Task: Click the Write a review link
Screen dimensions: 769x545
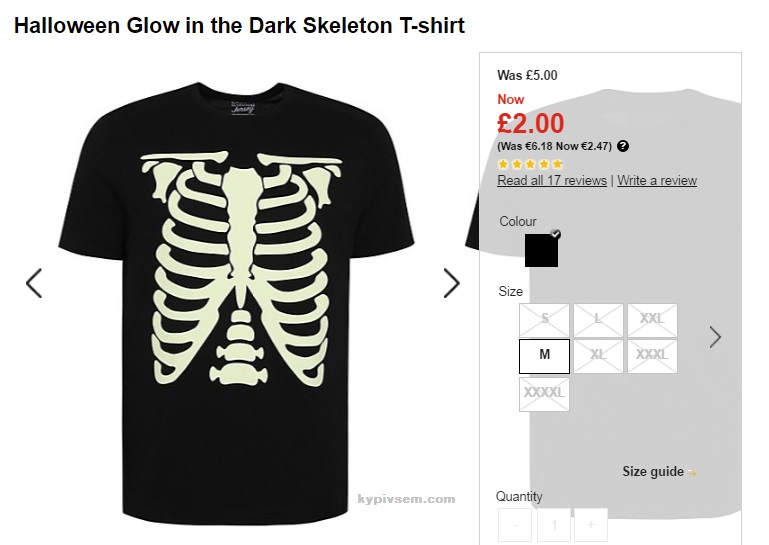Action: pyautogui.click(x=657, y=181)
